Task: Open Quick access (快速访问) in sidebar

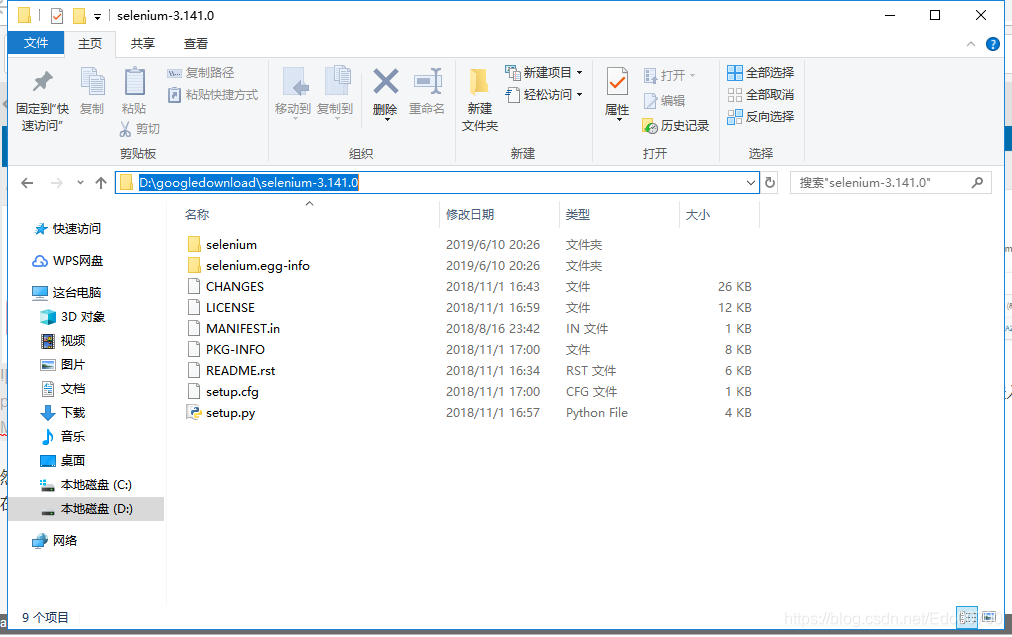Action: [68, 228]
